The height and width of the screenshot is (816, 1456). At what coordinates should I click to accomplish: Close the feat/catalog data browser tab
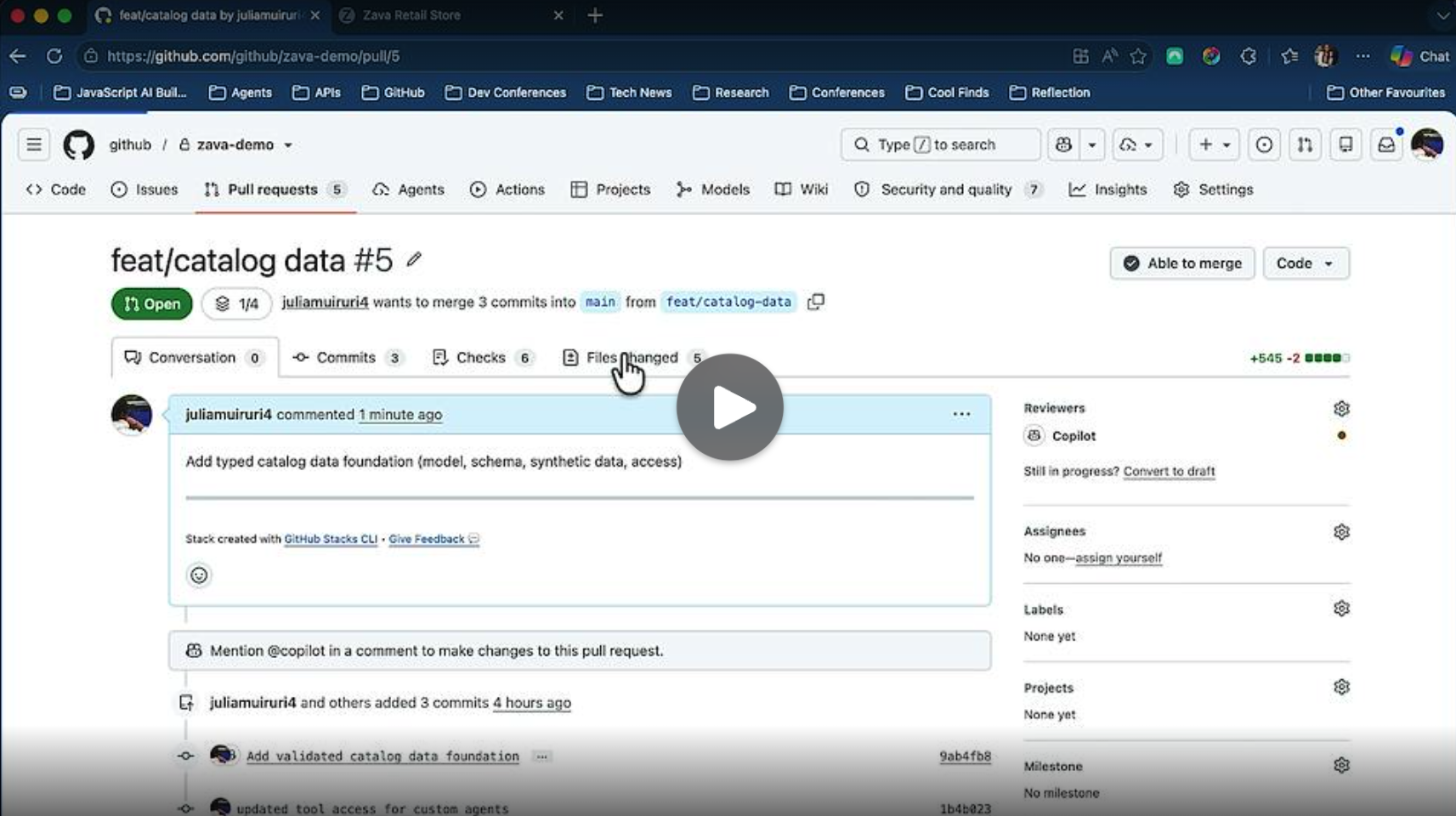pos(315,15)
